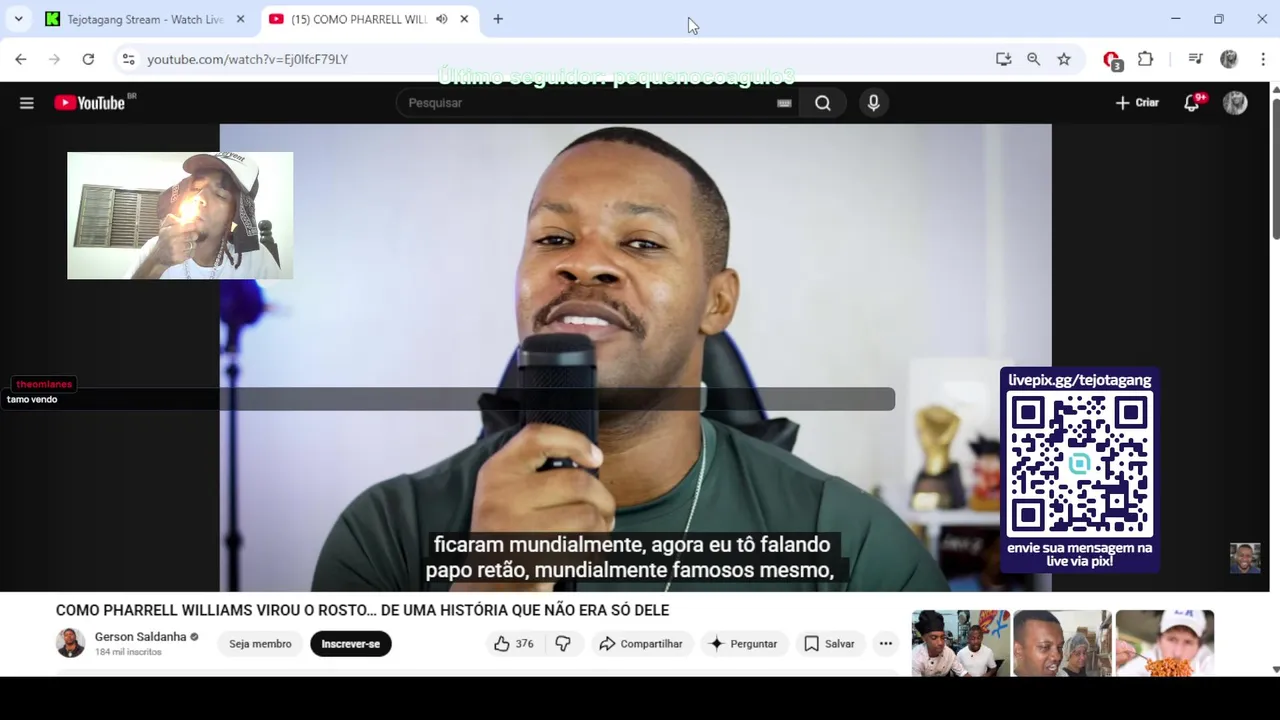Open the YouTube account avatar menu

(x=1236, y=103)
